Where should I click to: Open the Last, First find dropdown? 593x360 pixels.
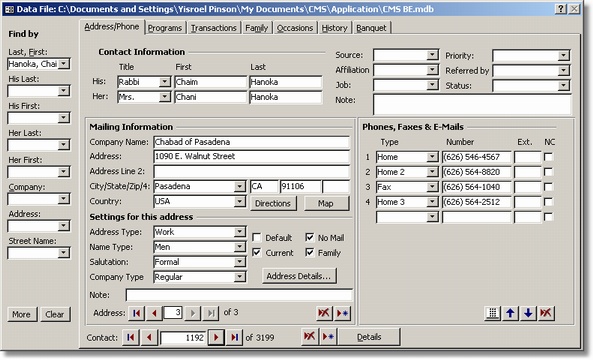[x=64, y=64]
